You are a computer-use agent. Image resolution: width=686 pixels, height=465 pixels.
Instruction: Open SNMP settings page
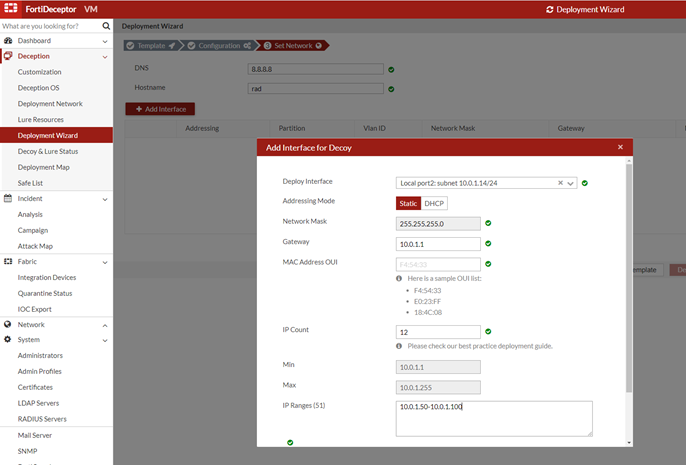[27, 451]
